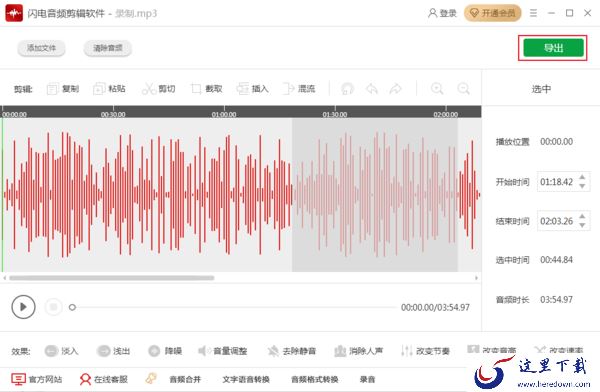
Task: Apply the 淡出 (fade out) effect
Action: 113,351
